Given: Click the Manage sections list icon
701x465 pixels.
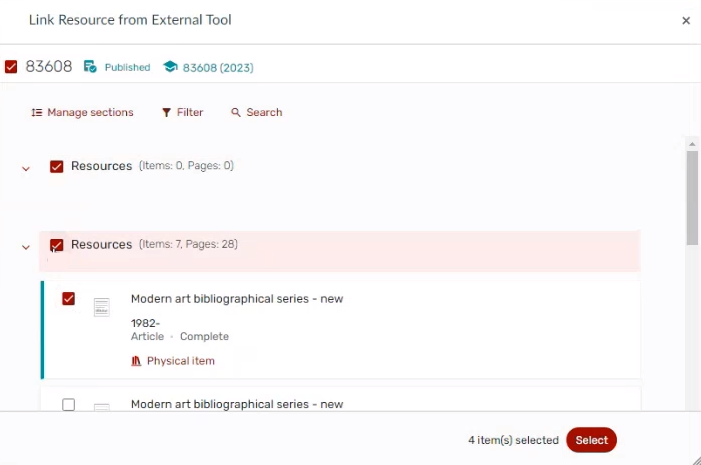Looking at the screenshot, I should click(37, 112).
